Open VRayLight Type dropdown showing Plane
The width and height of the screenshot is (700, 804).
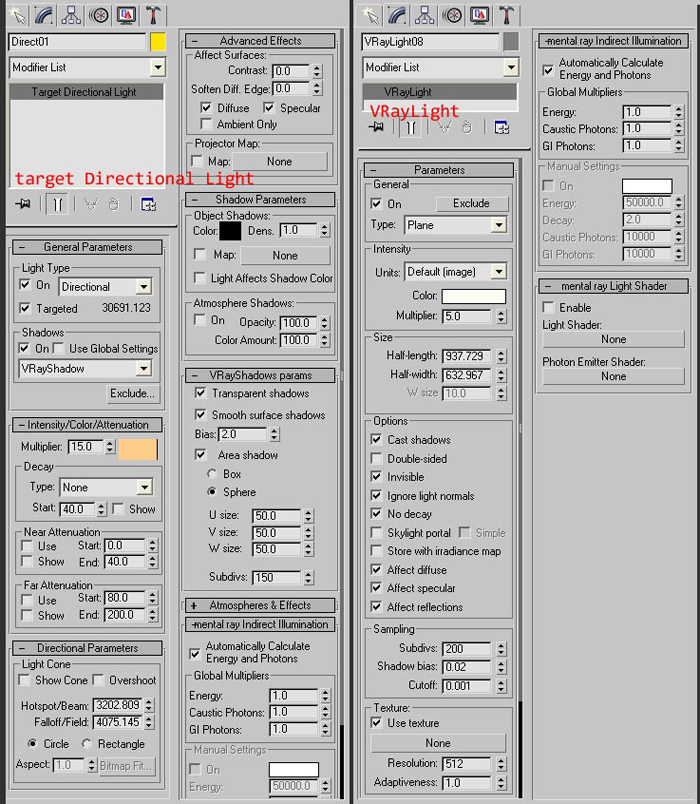pos(498,225)
